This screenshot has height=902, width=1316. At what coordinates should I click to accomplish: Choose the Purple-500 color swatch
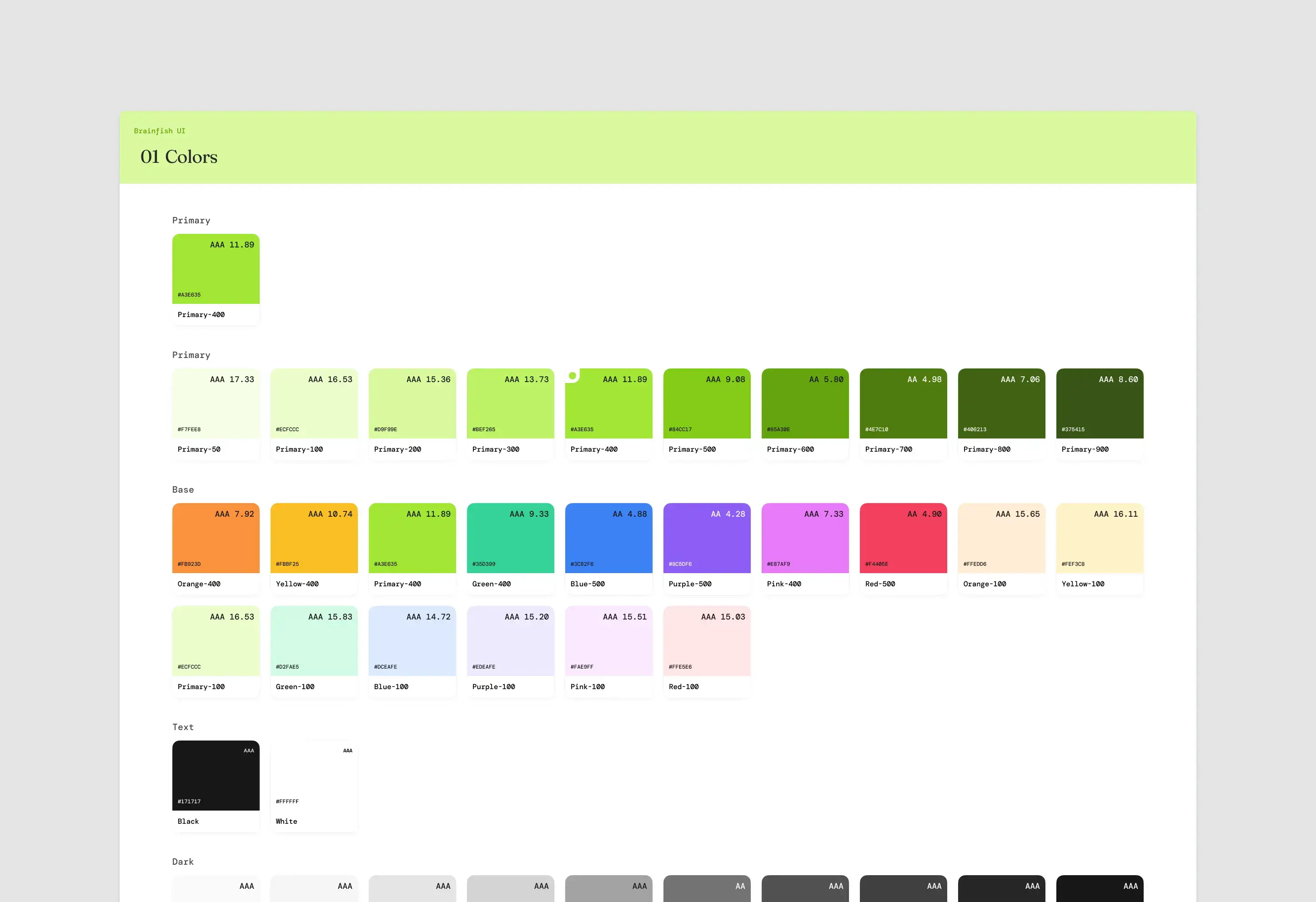pyautogui.click(x=707, y=549)
